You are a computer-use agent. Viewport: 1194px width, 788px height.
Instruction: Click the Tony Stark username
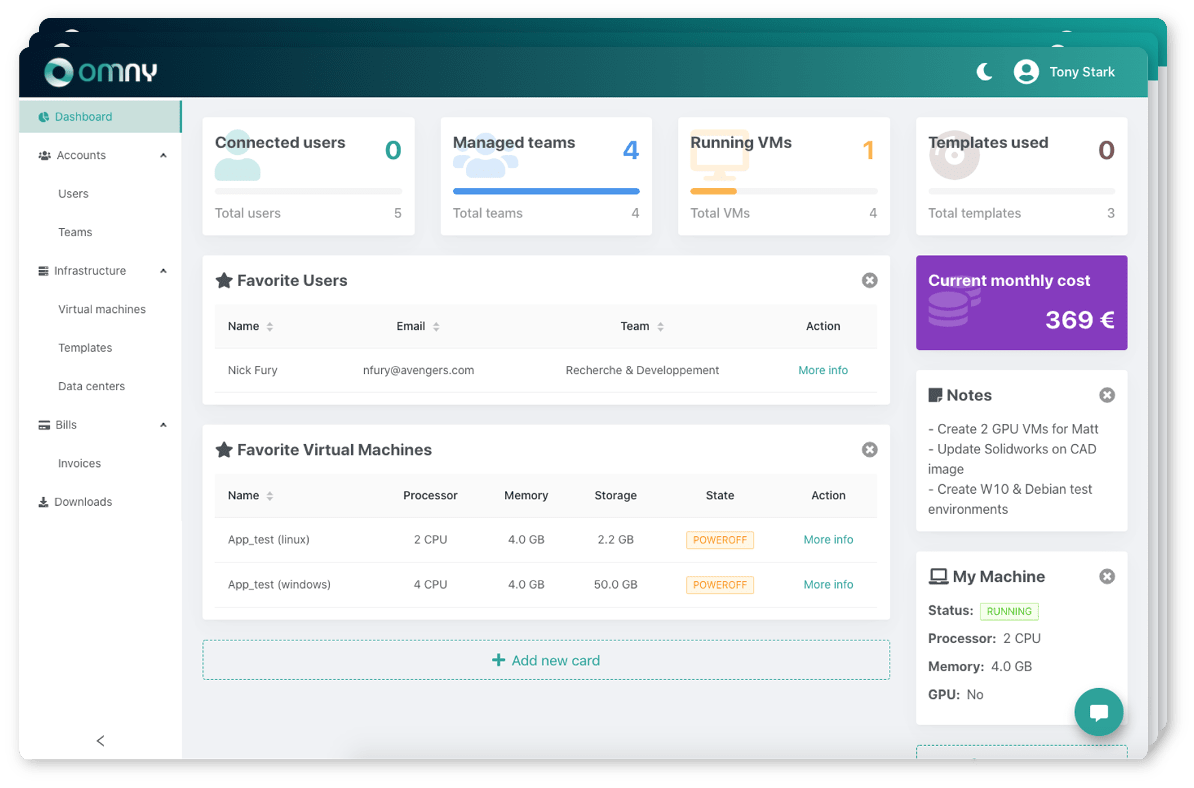1081,72
